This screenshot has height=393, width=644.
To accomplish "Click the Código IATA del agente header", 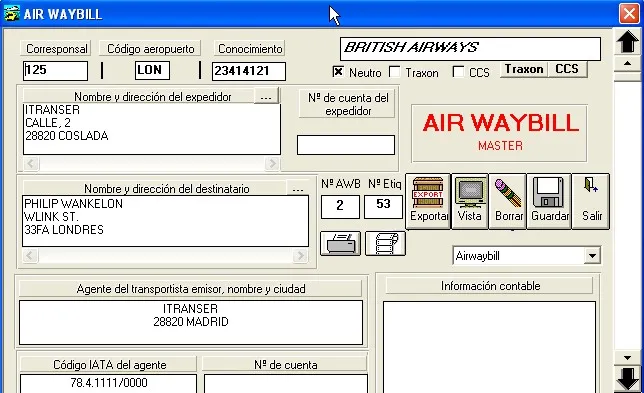I will point(109,365).
